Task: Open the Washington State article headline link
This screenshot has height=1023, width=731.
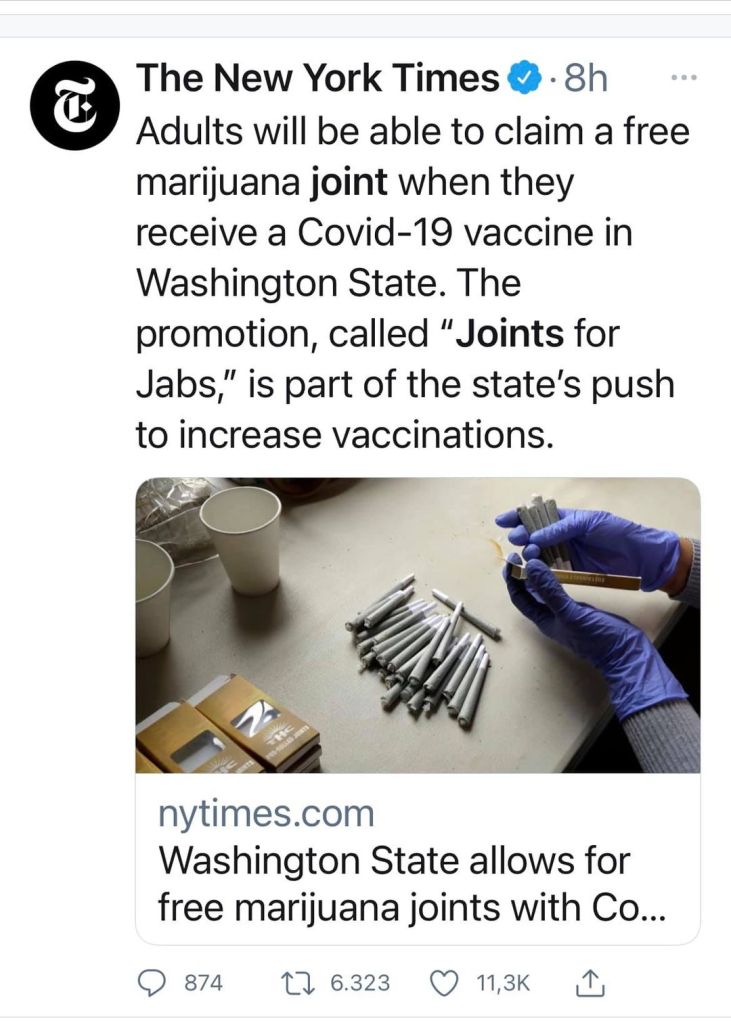Action: [x=412, y=884]
